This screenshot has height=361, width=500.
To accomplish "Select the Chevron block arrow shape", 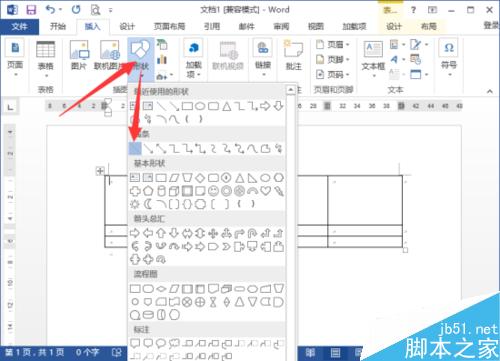I will tap(226, 247).
